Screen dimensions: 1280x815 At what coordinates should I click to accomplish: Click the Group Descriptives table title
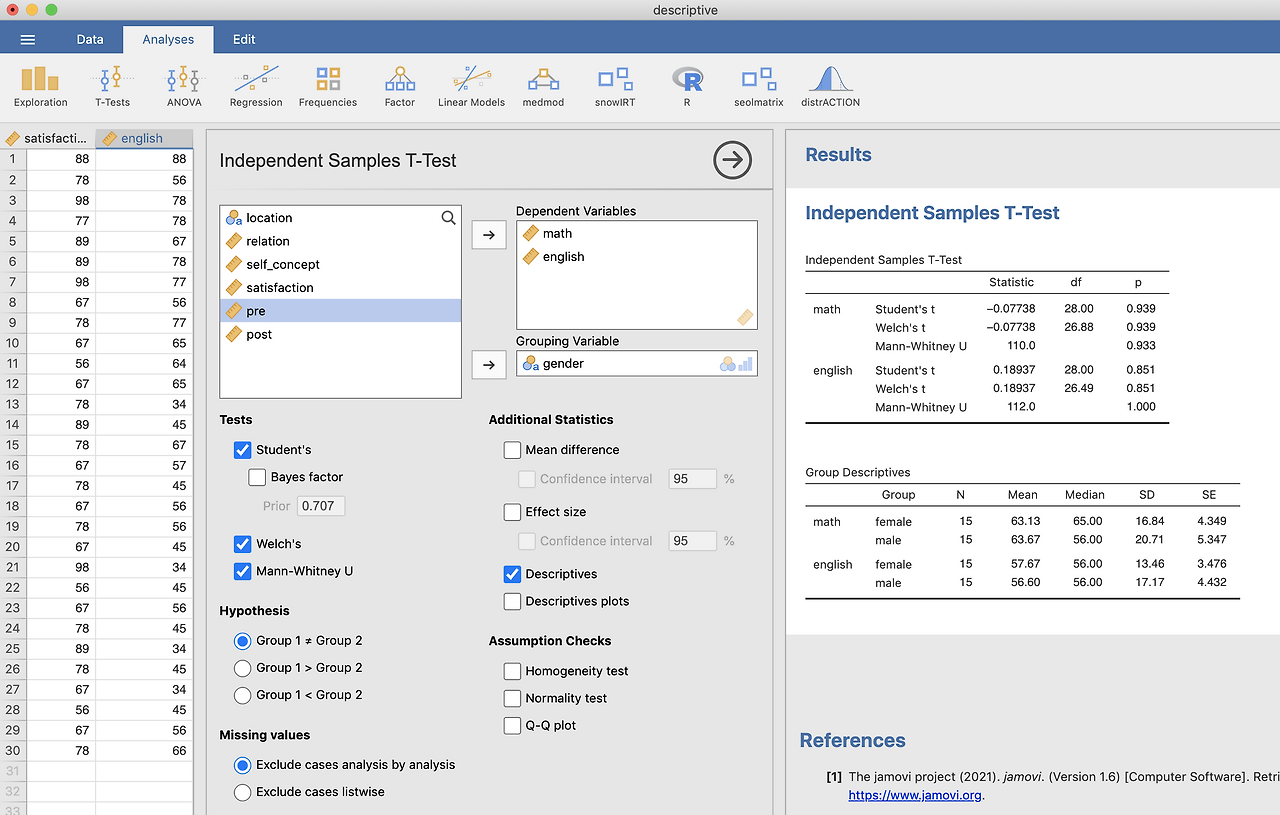pyautogui.click(x=858, y=472)
